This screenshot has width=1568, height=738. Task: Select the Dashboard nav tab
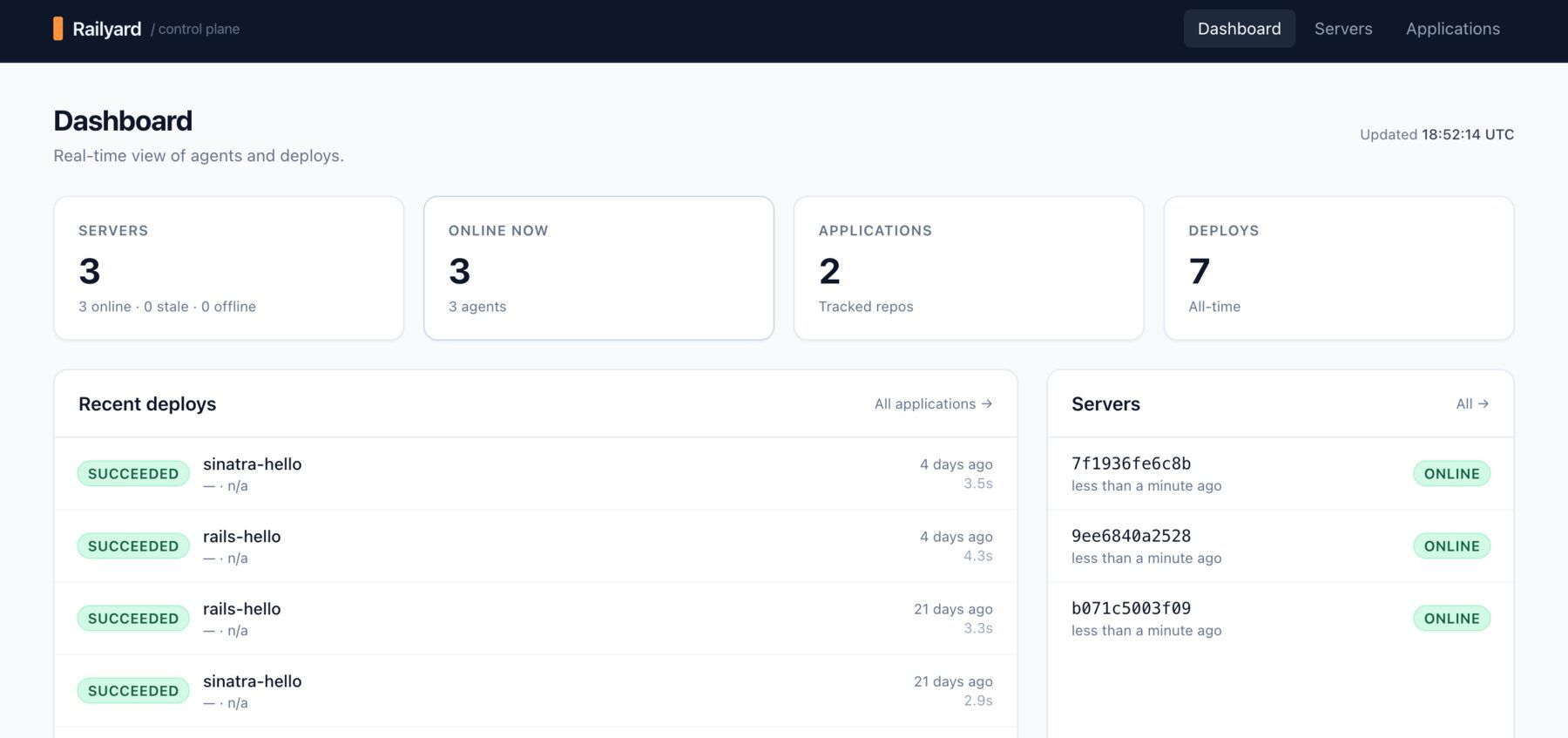(x=1239, y=29)
